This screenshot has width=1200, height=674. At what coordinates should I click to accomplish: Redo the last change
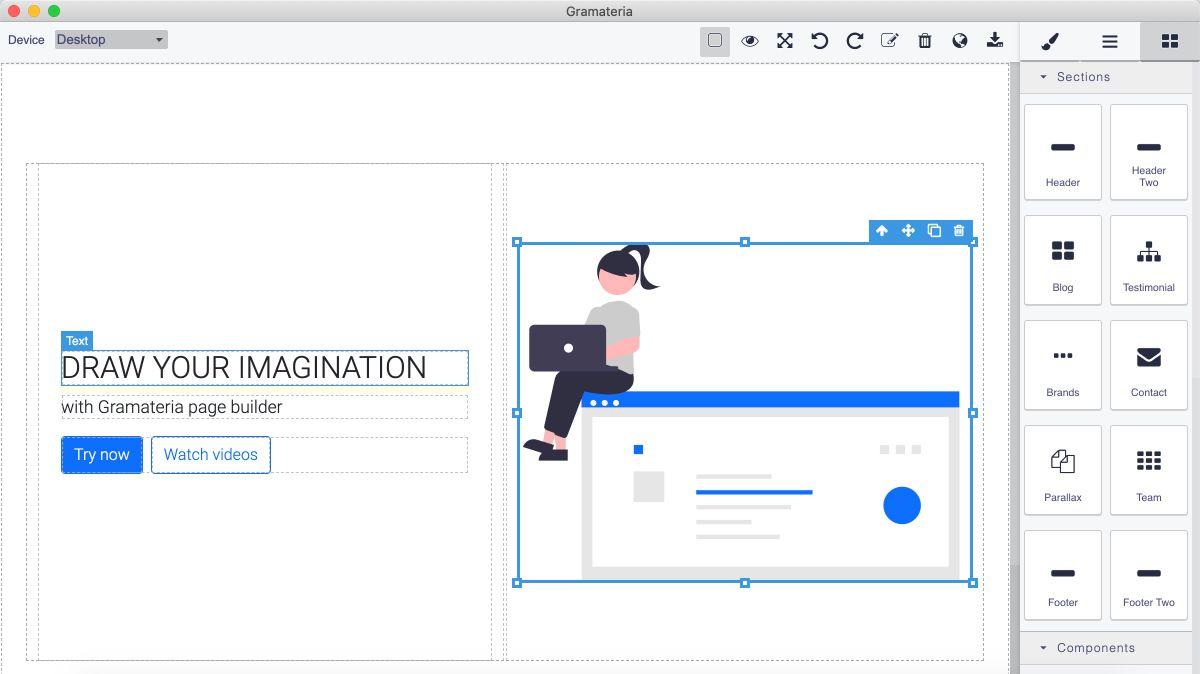[855, 40]
